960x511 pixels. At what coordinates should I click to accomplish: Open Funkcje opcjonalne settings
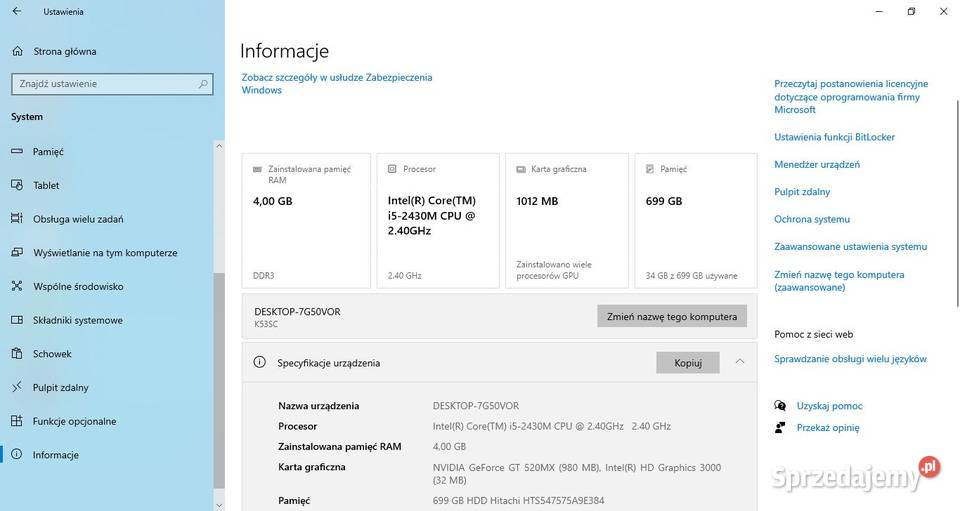pyautogui.click(x=75, y=421)
